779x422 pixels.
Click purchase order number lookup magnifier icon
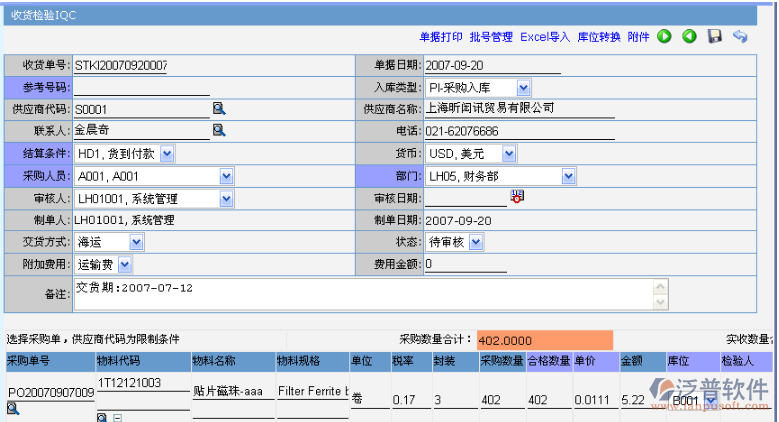13,408
